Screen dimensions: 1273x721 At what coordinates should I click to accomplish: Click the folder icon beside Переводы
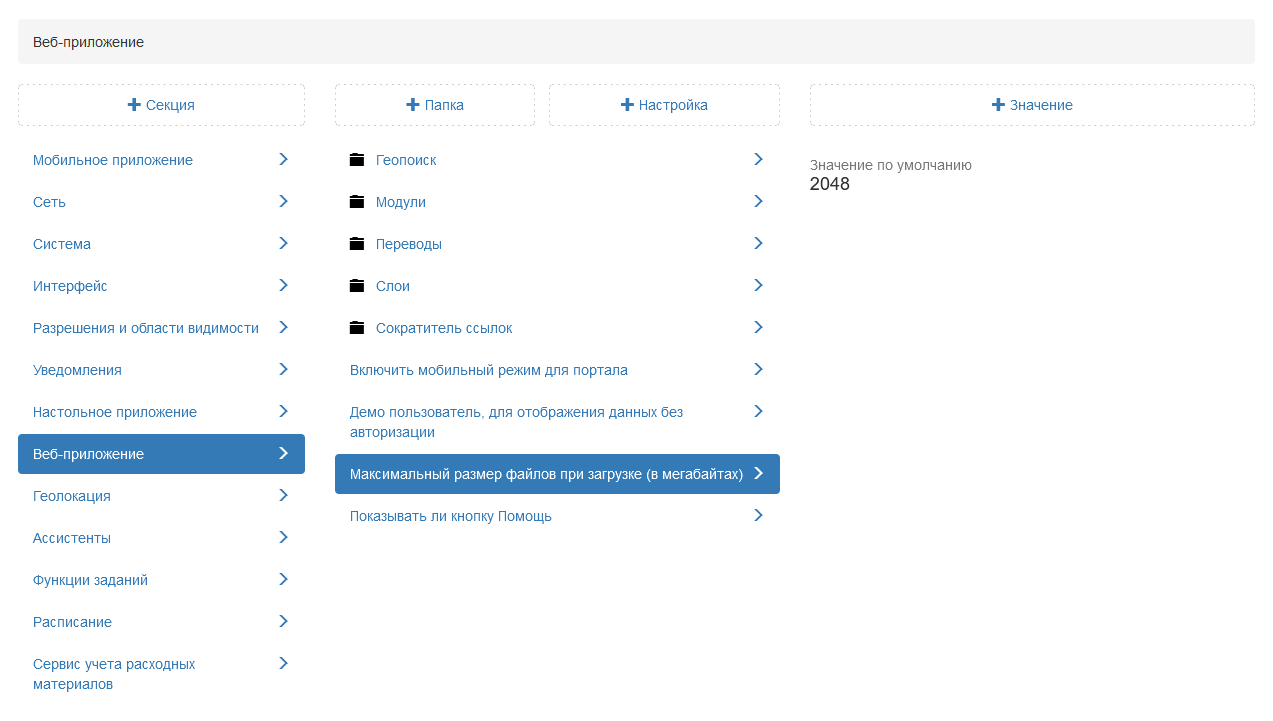click(x=357, y=244)
